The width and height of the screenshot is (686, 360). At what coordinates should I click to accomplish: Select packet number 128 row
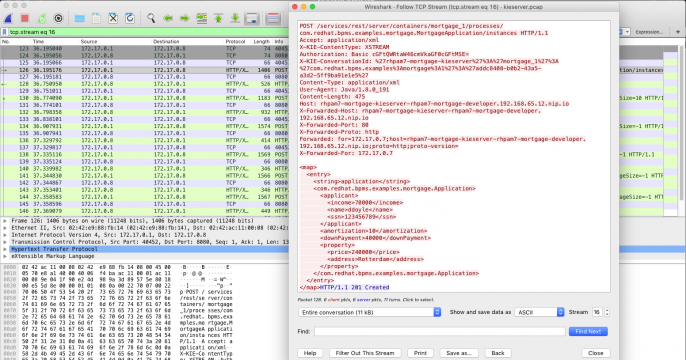[x=144, y=84]
